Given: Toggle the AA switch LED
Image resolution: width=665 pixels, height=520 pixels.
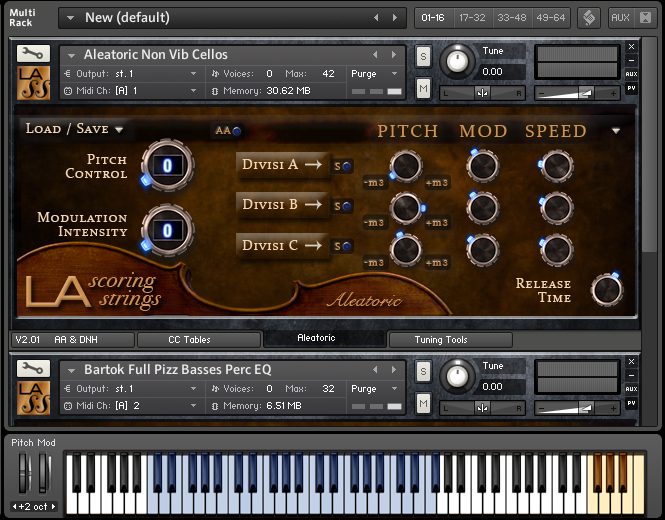Looking at the screenshot, I should point(236,131).
